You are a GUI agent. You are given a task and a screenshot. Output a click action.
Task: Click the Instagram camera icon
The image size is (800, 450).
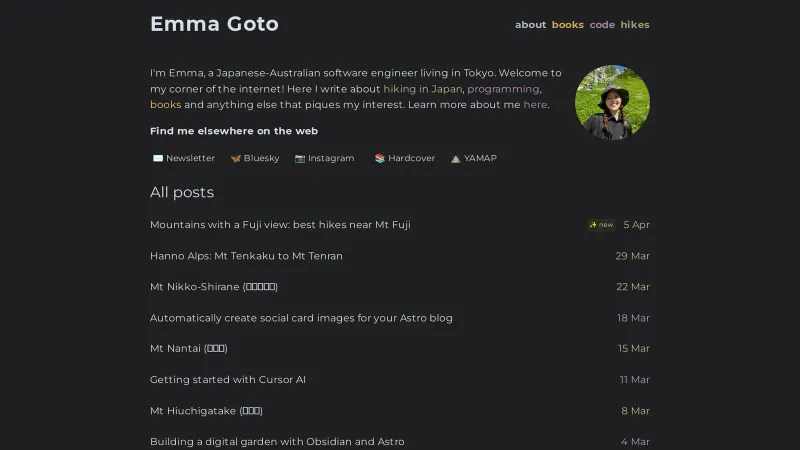tap(300, 158)
